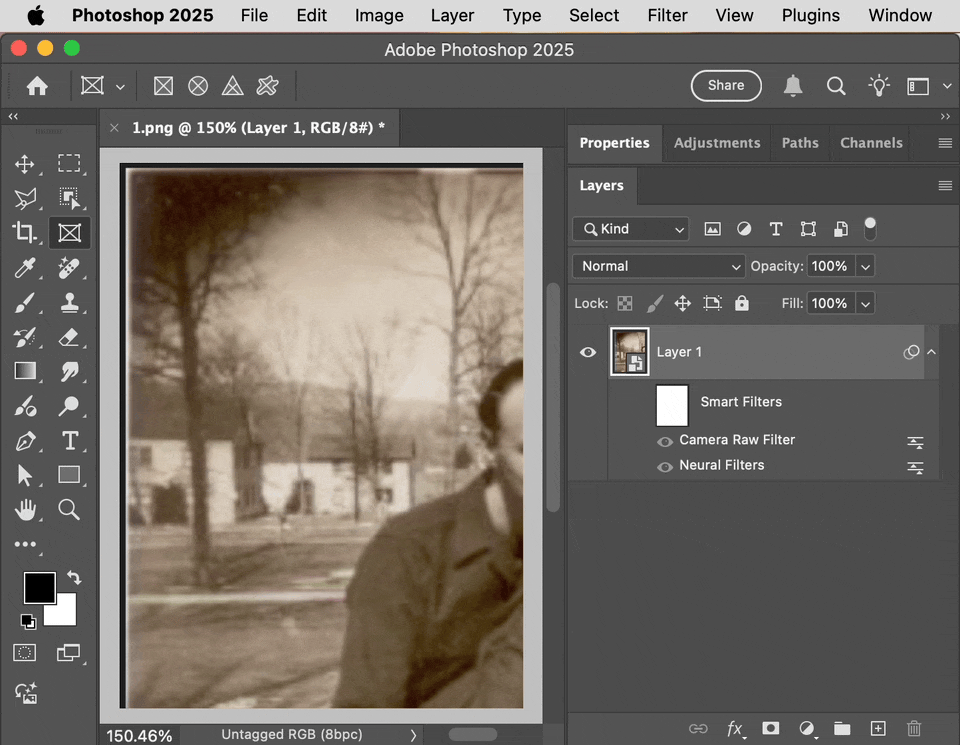
Task: Switch to the Paths tab
Action: (x=800, y=143)
